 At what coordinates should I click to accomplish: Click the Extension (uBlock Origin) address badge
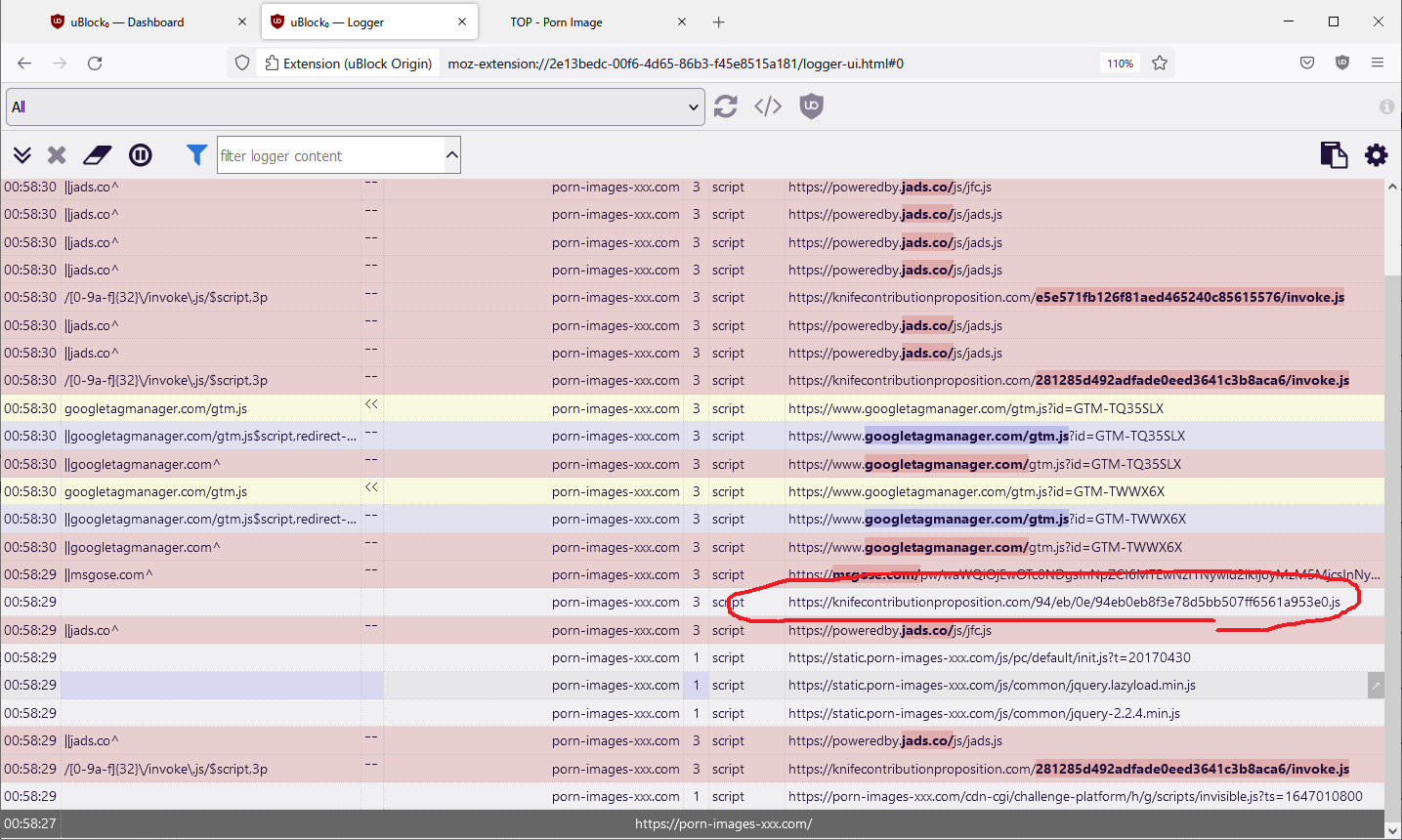347,63
